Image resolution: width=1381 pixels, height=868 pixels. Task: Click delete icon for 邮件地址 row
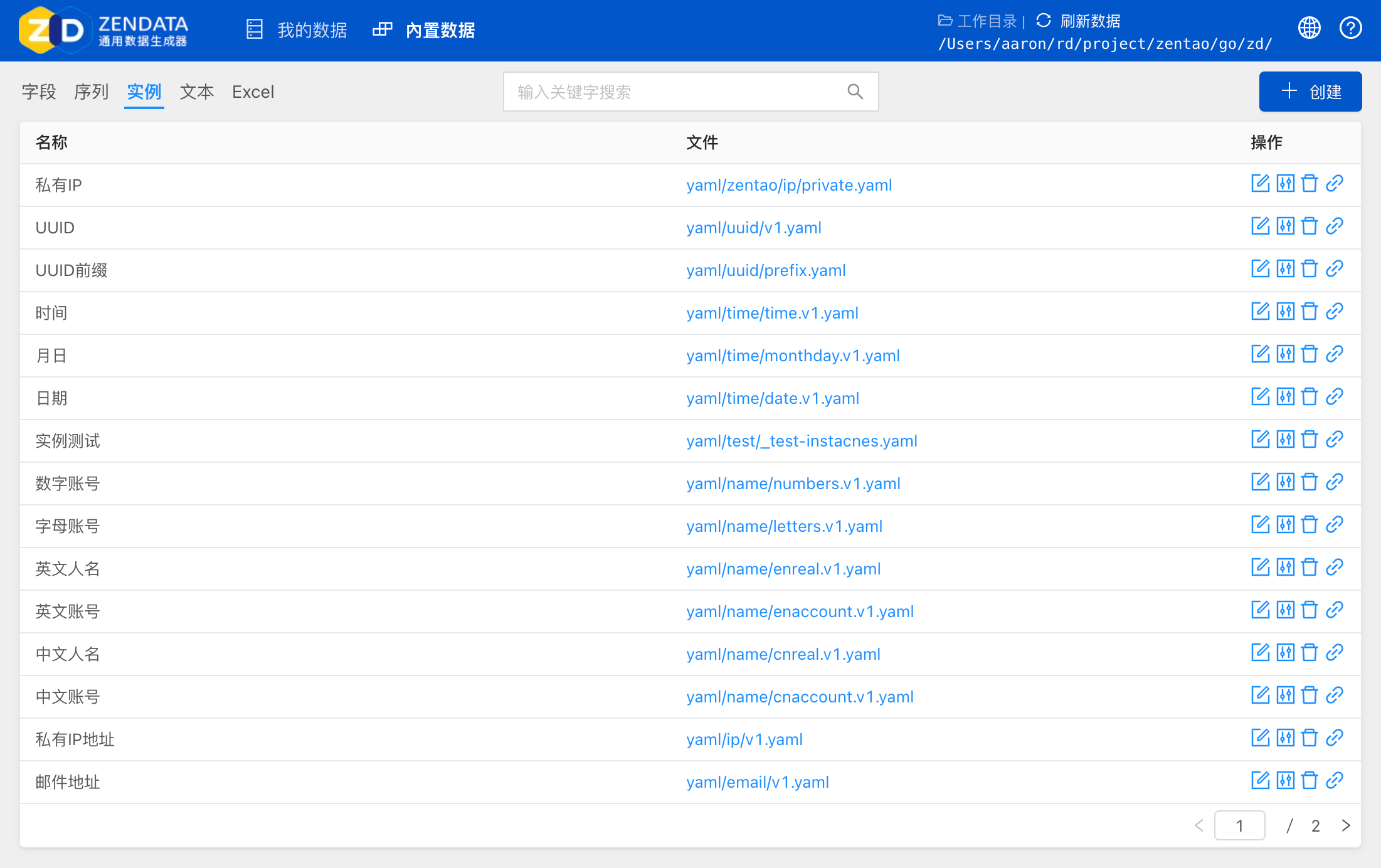1310,780
